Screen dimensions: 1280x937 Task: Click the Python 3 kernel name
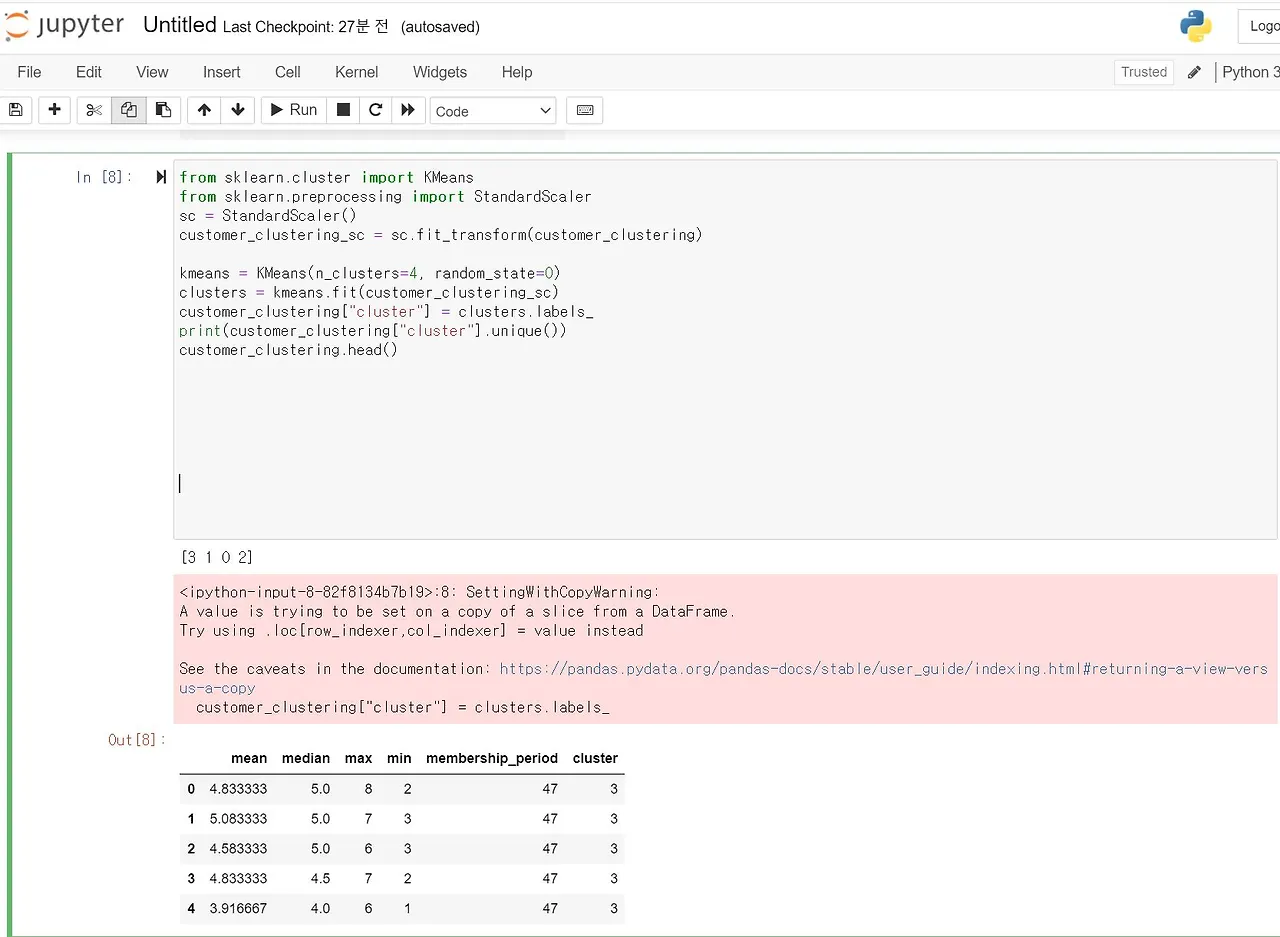[x=1250, y=72]
